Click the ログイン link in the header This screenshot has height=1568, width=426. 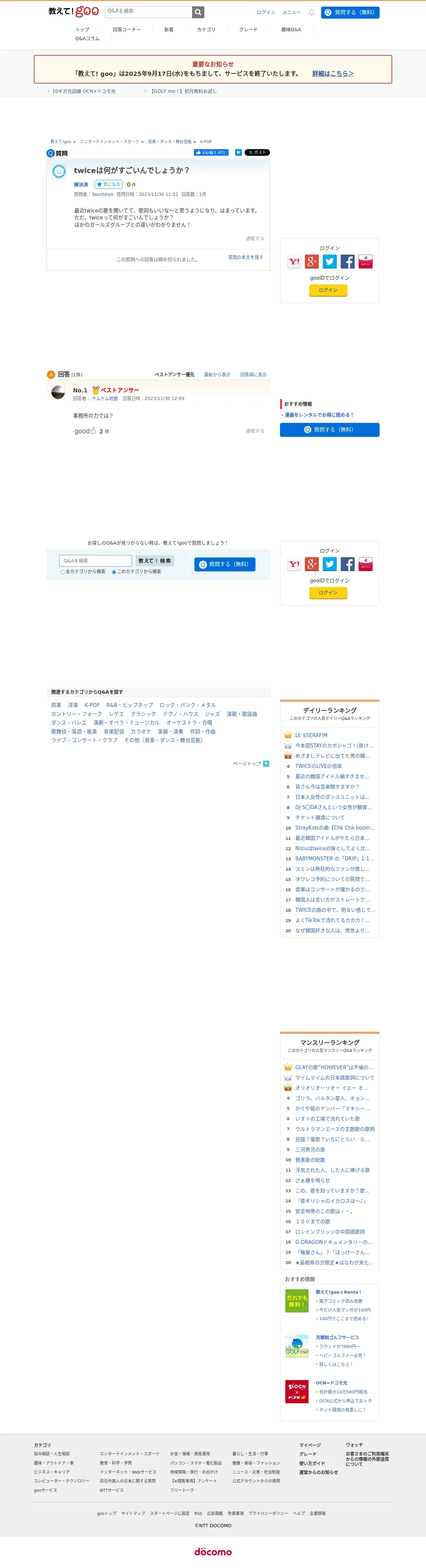266,12
